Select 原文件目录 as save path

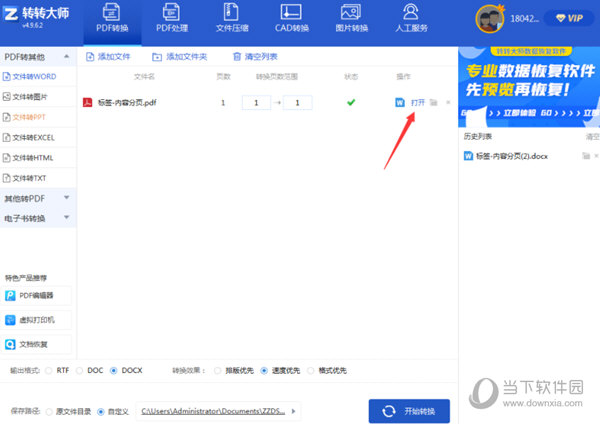(x=49, y=412)
